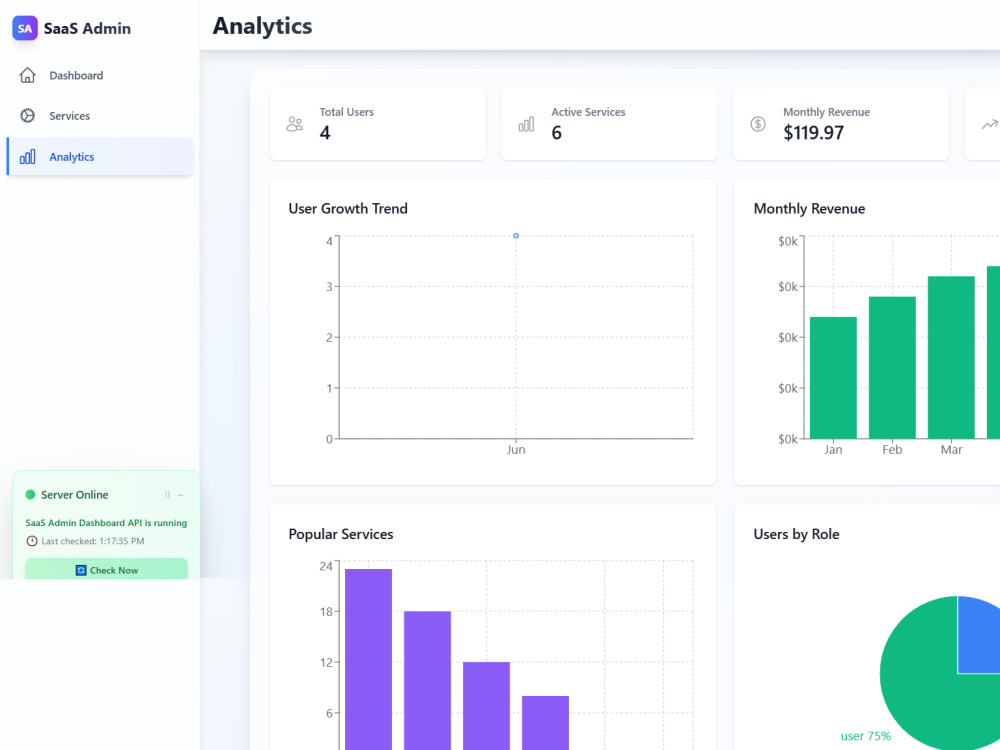Click the Last checked: 1:17:35 PM text
Image resolution: width=1000 pixels, height=750 pixels.
[x=92, y=541]
